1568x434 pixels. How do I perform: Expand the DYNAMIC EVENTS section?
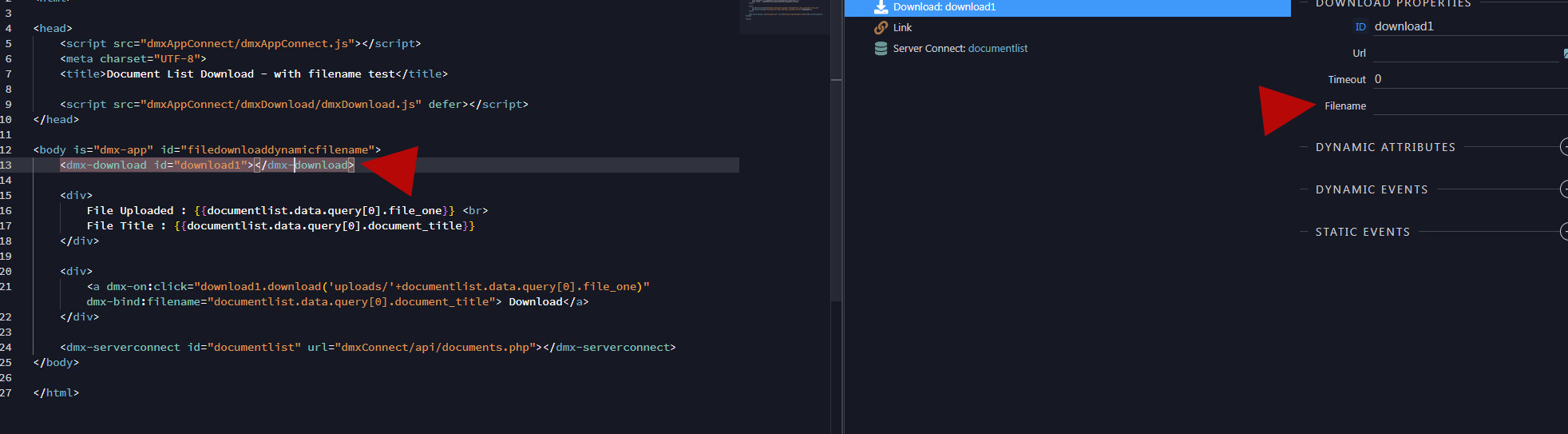point(1564,189)
